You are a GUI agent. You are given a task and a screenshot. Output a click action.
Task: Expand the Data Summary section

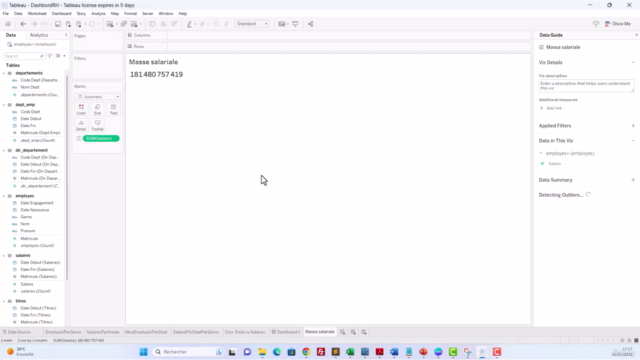pos(633,180)
